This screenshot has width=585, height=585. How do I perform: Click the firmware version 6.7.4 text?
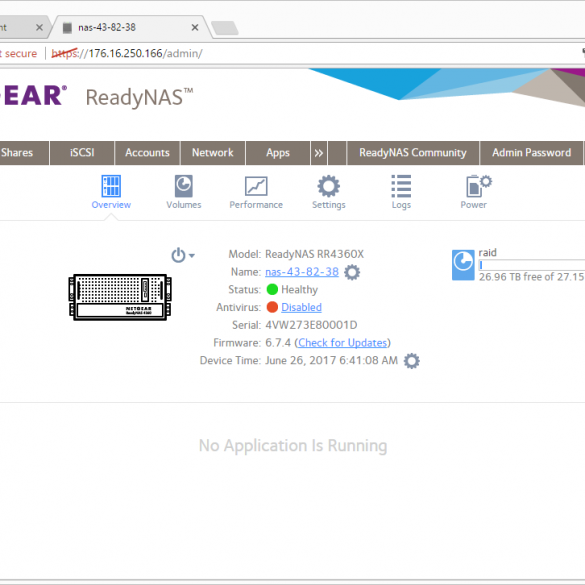click(x=278, y=342)
